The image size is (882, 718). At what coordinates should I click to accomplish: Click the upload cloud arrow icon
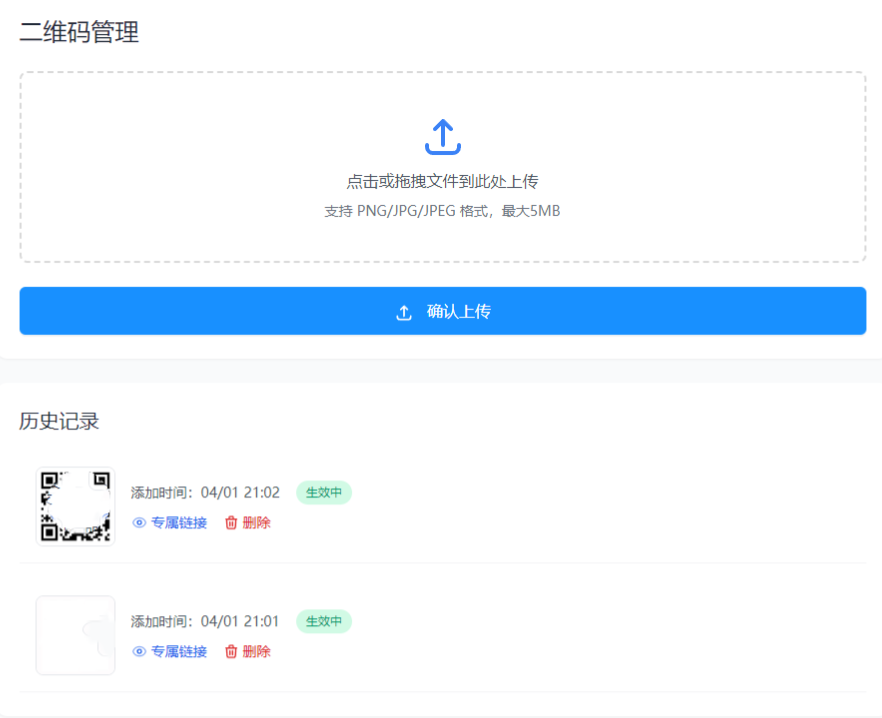coord(443,134)
